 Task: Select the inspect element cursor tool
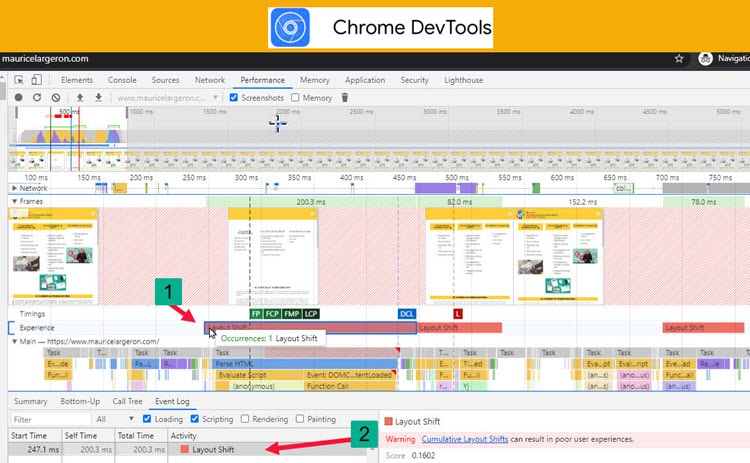click(19, 80)
